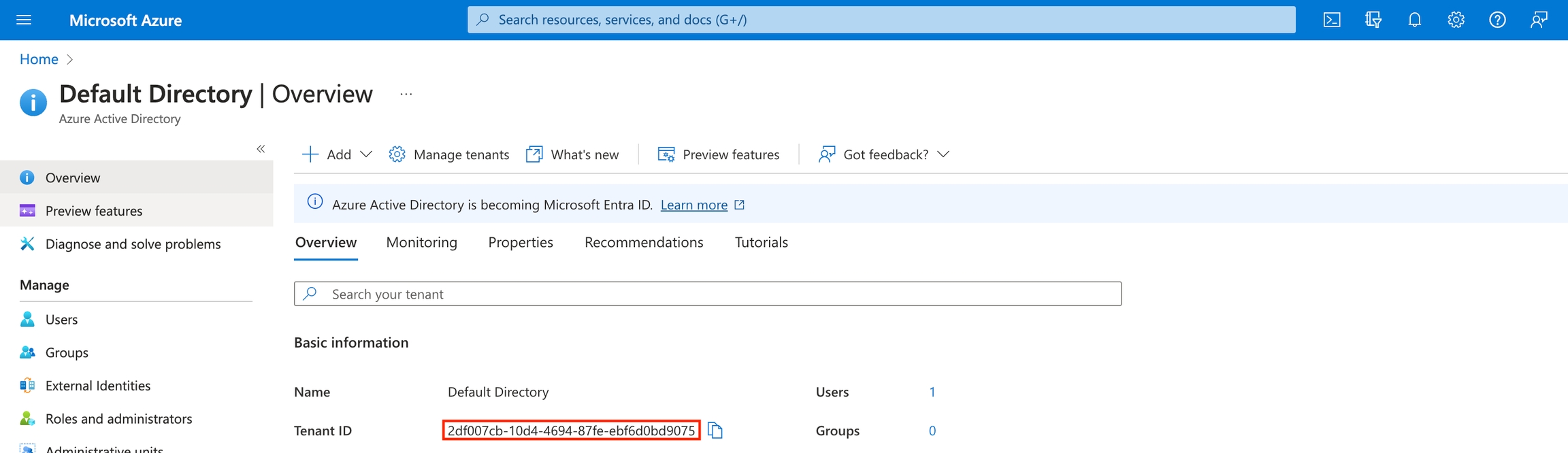Screen dimensions: 1568x453
Task: Expand the Add dropdown chevron
Action: [x=366, y=154]
